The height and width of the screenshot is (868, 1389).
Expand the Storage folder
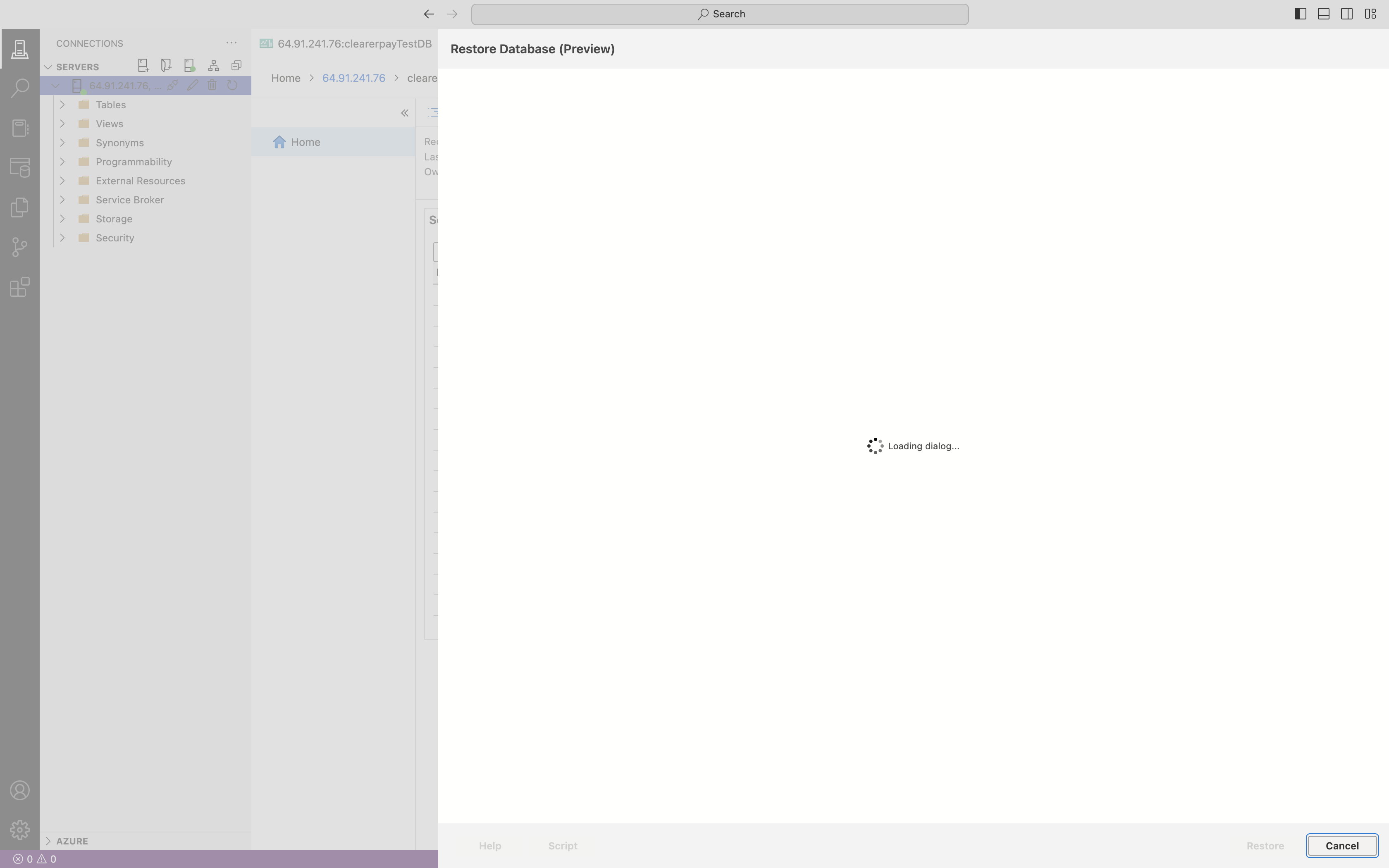tap(62, 218)
